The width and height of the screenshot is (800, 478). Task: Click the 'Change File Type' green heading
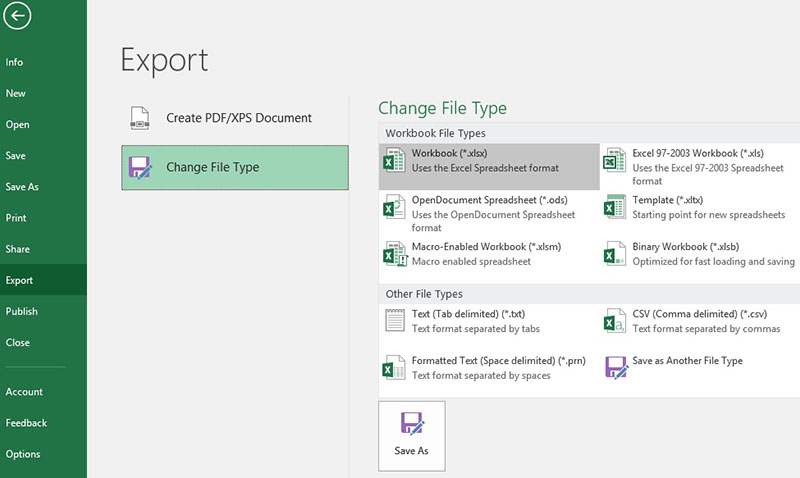click(442, 108)
